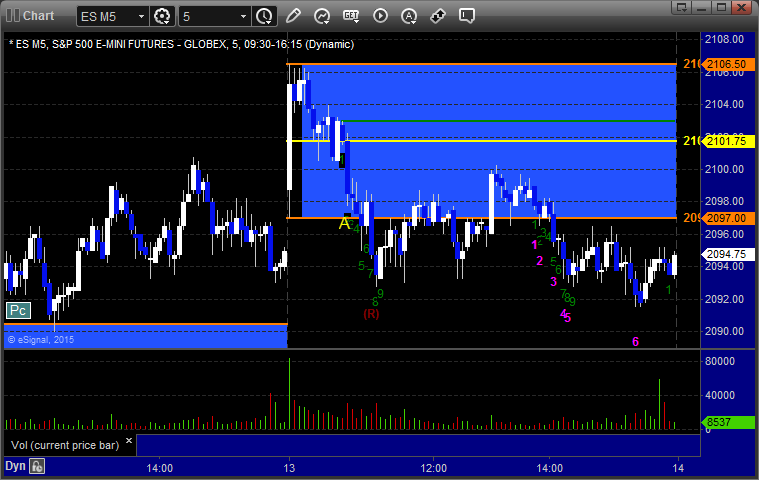Click the symbol link arrows icon
Screen dimensions: 759x480
438,16
